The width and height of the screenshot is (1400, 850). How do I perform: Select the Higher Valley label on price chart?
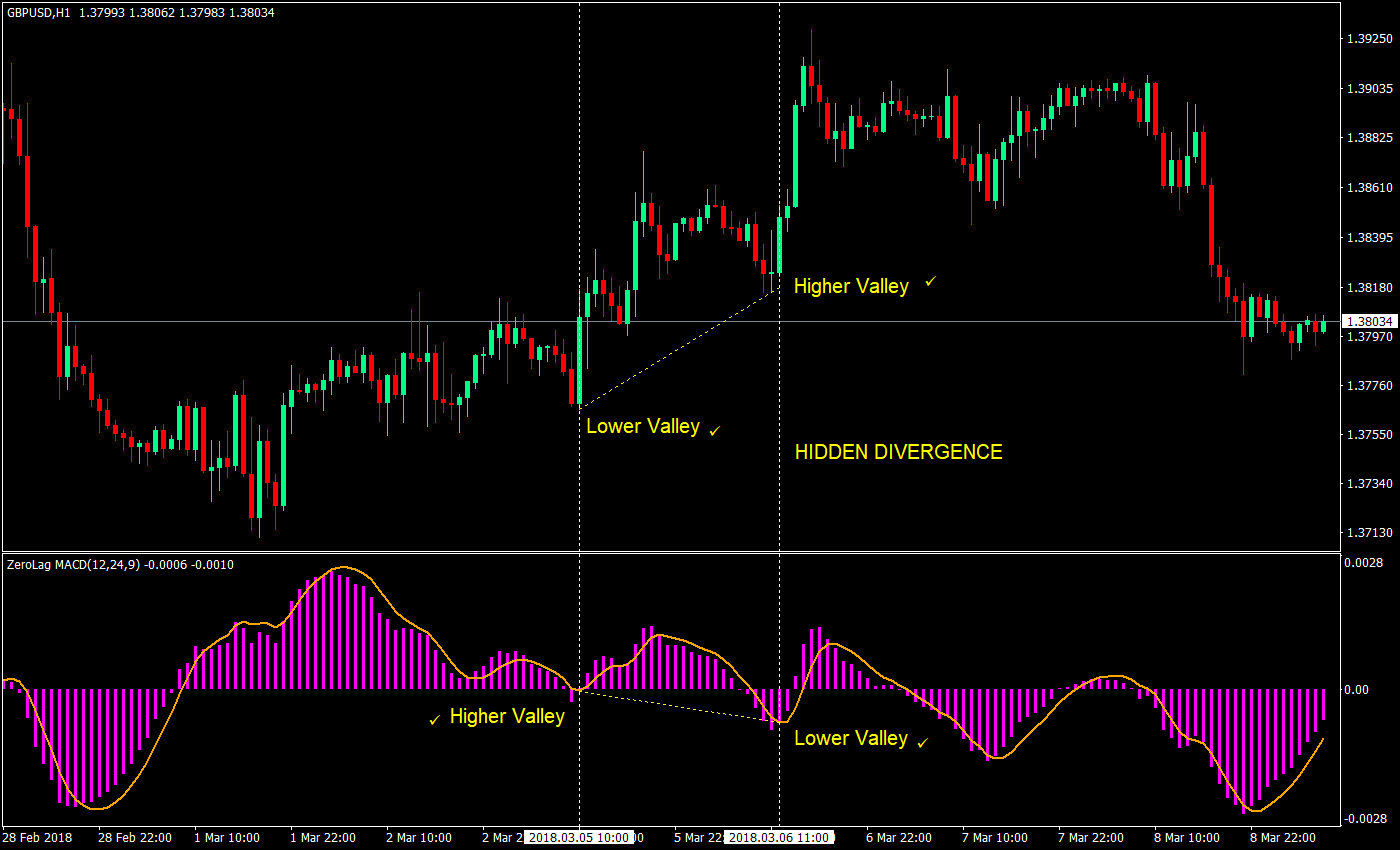pyautogui.click(x=851, y=286)
